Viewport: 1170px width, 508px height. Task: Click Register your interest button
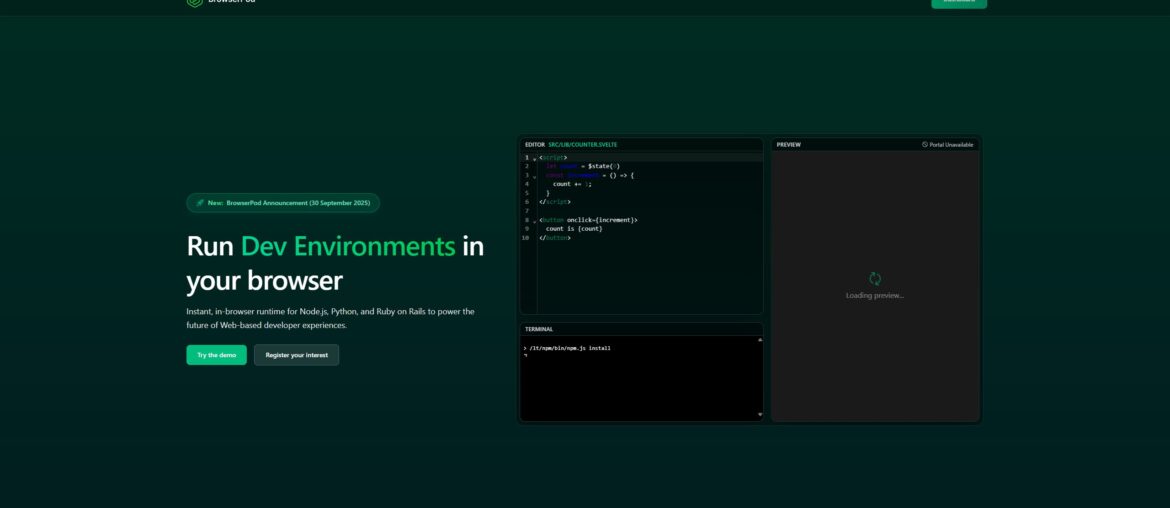click(x=296, y=355)
